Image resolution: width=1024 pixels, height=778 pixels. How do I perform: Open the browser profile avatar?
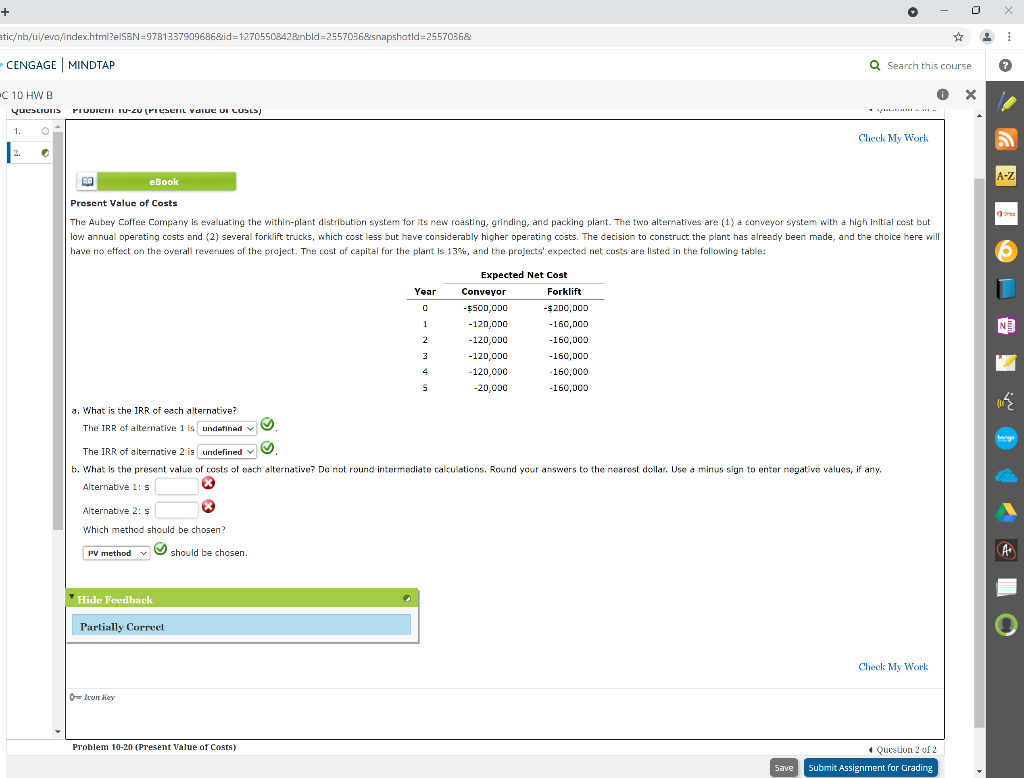[987, 37]
